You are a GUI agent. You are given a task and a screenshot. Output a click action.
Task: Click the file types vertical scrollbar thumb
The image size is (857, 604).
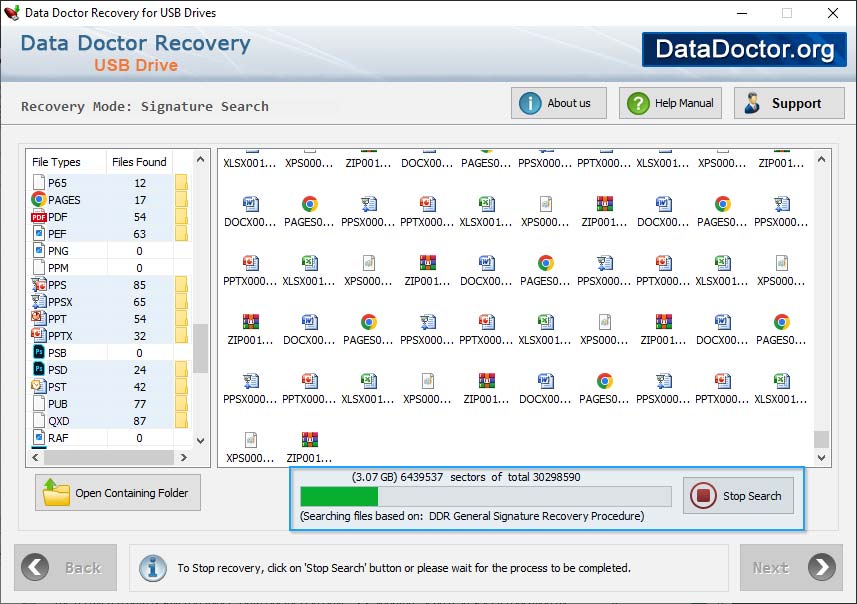point(201,348)
